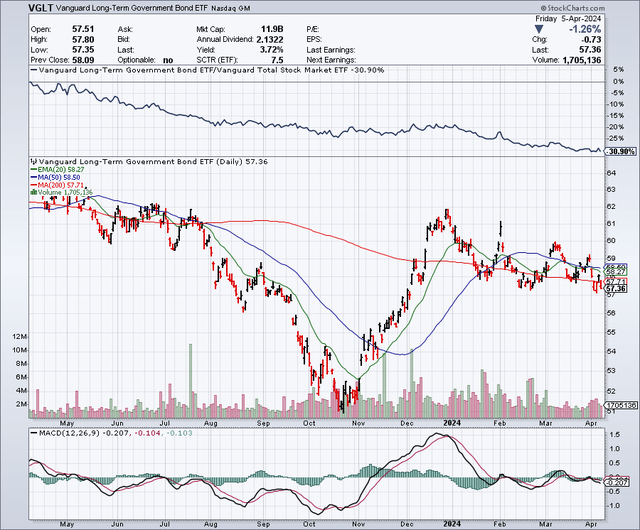640x530 pixels.
Task: Click the boxed 1705136 volume axis label
Action: coord(620,405)
